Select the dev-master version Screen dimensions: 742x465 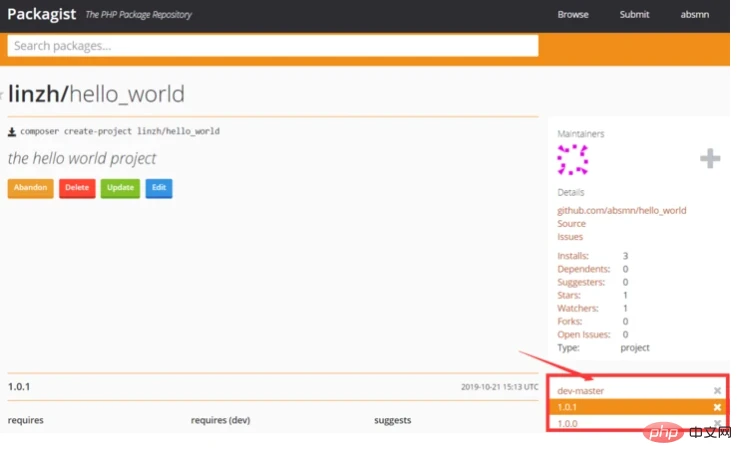click(581, 390)
